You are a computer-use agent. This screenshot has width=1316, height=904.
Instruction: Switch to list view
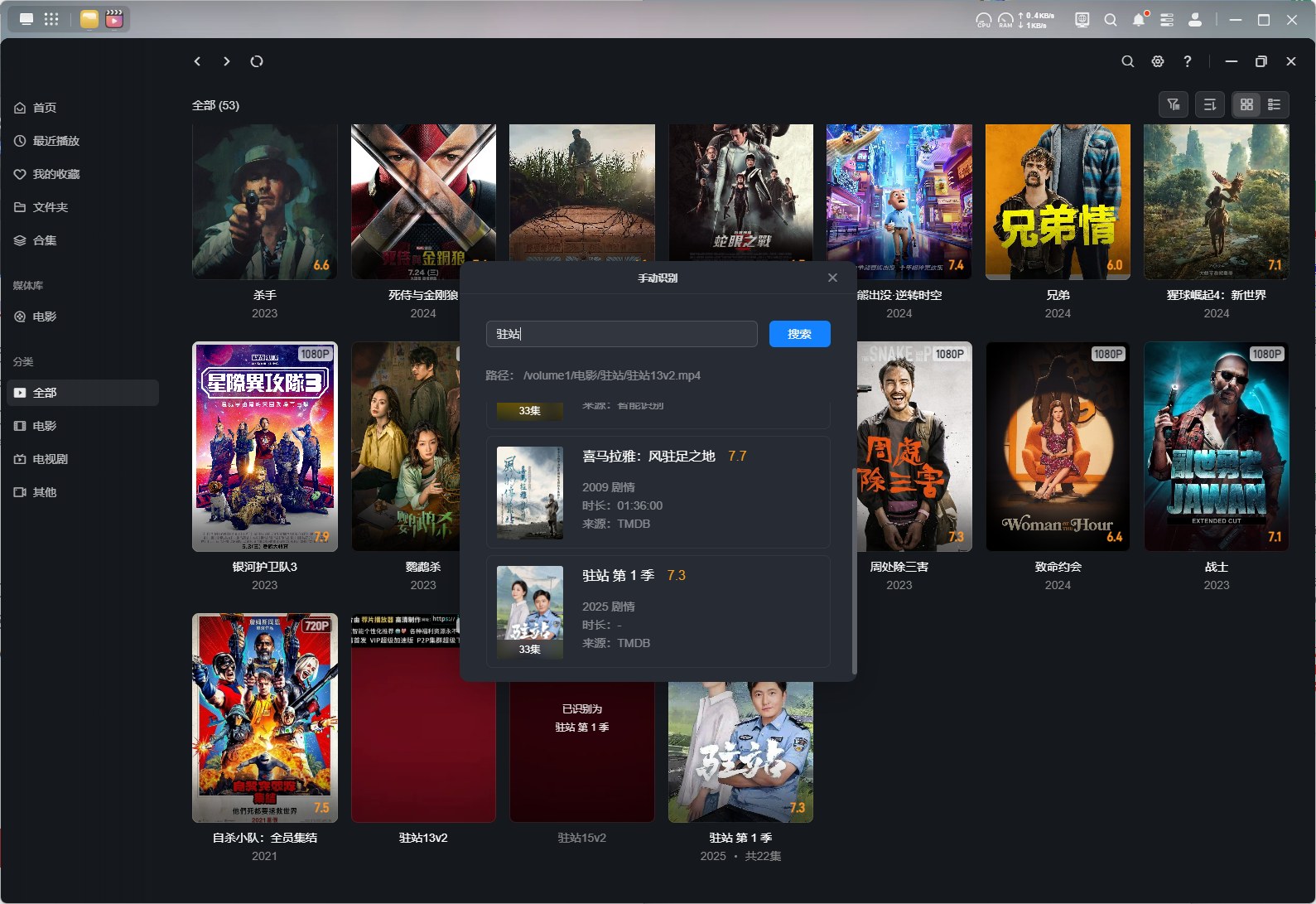(1275, 104)
